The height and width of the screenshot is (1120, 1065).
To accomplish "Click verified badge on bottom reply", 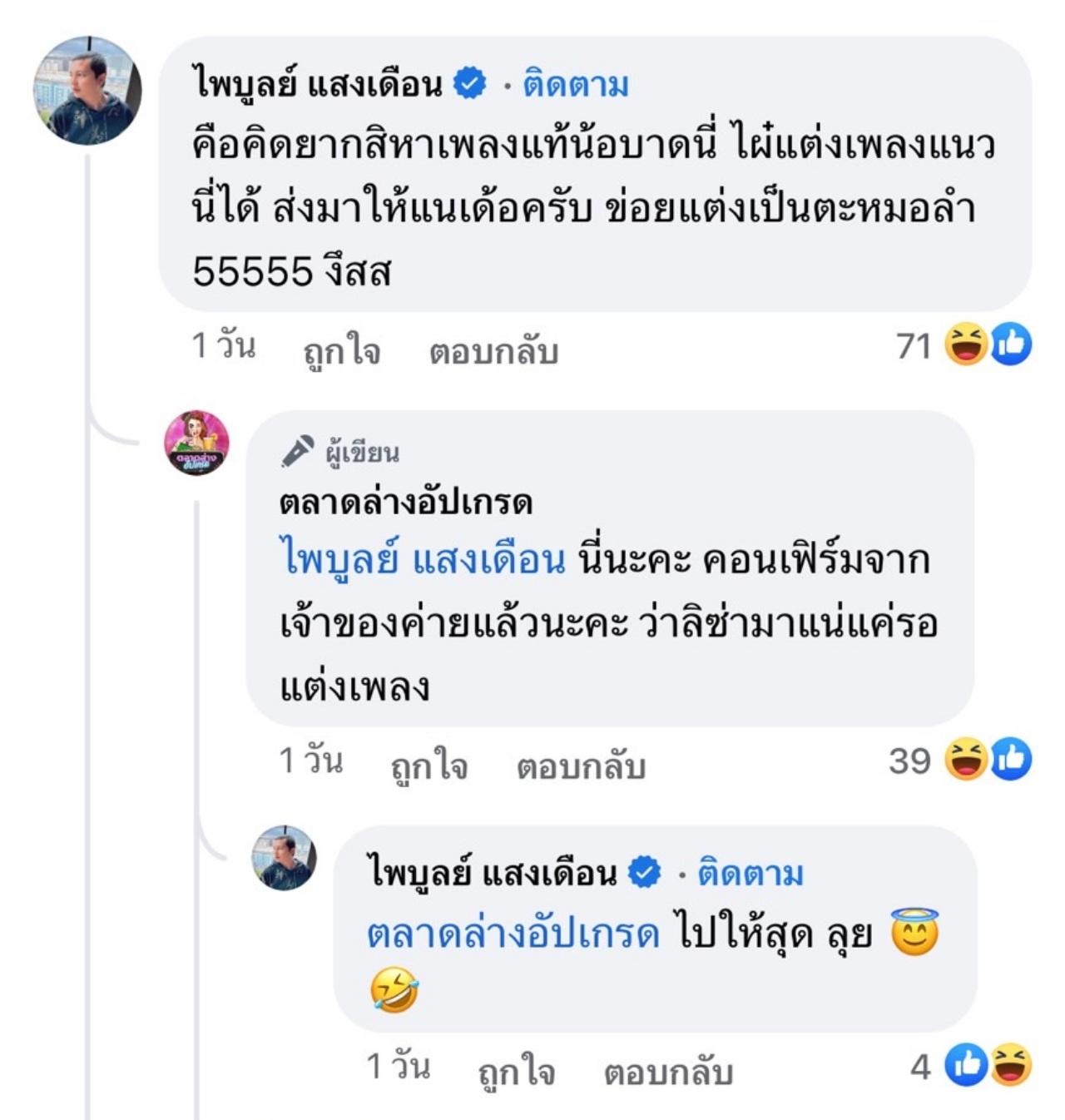I will (644, 873).
